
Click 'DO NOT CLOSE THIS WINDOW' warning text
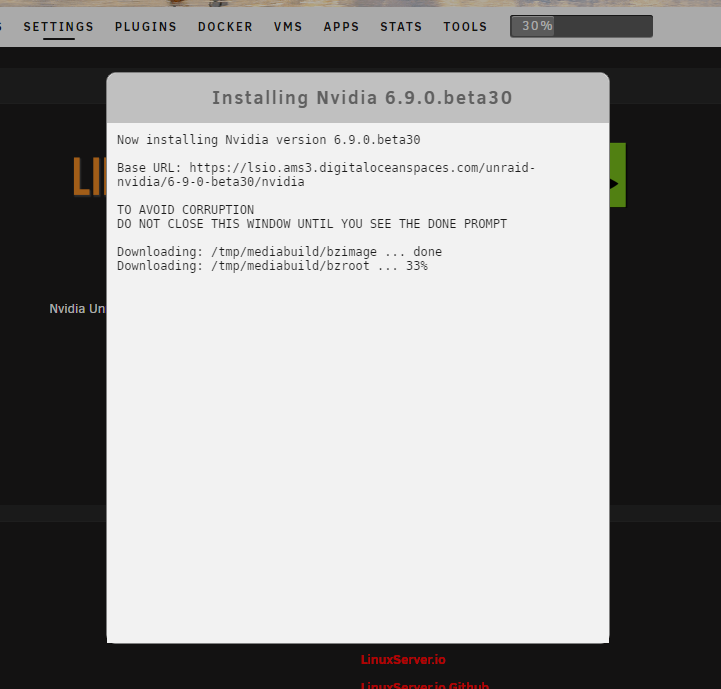312,224
